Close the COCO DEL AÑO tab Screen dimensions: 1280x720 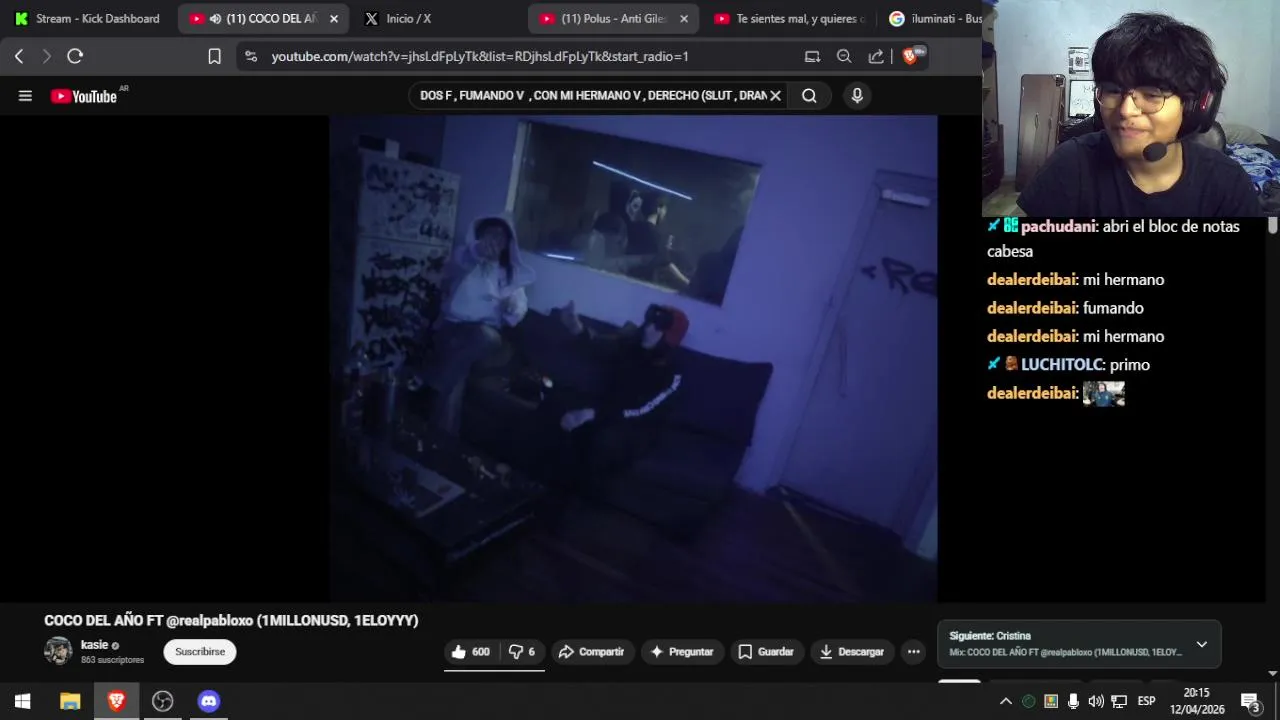(x=334, y=19)
